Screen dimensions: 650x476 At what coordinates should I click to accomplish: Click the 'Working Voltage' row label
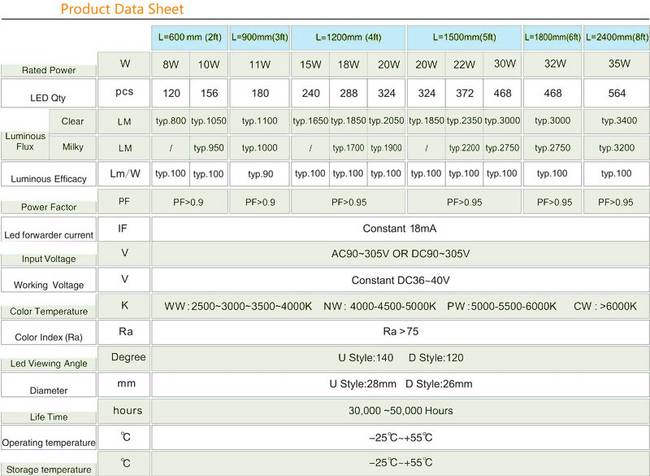(49, 285)
